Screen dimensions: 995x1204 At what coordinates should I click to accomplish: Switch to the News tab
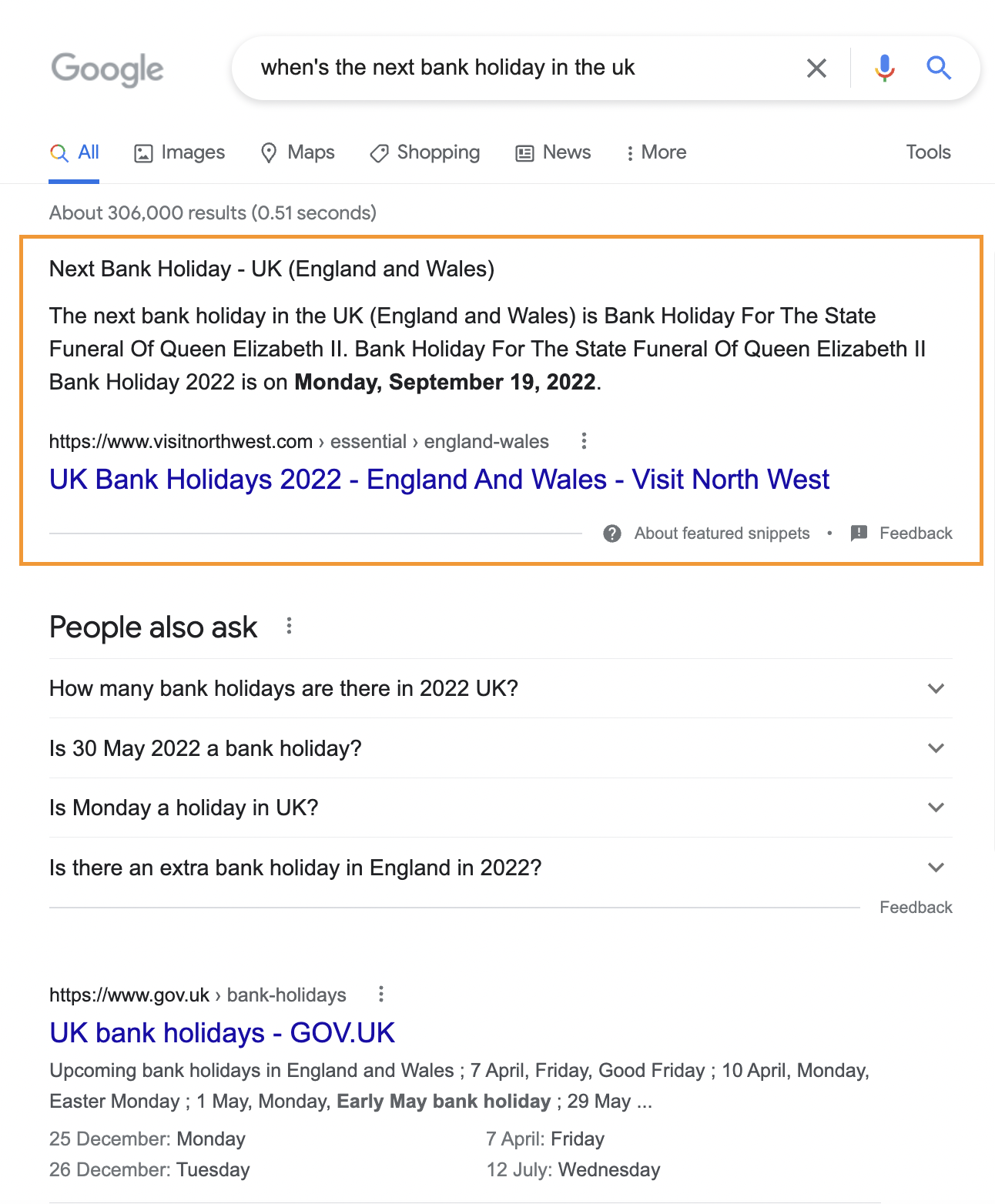552,152
